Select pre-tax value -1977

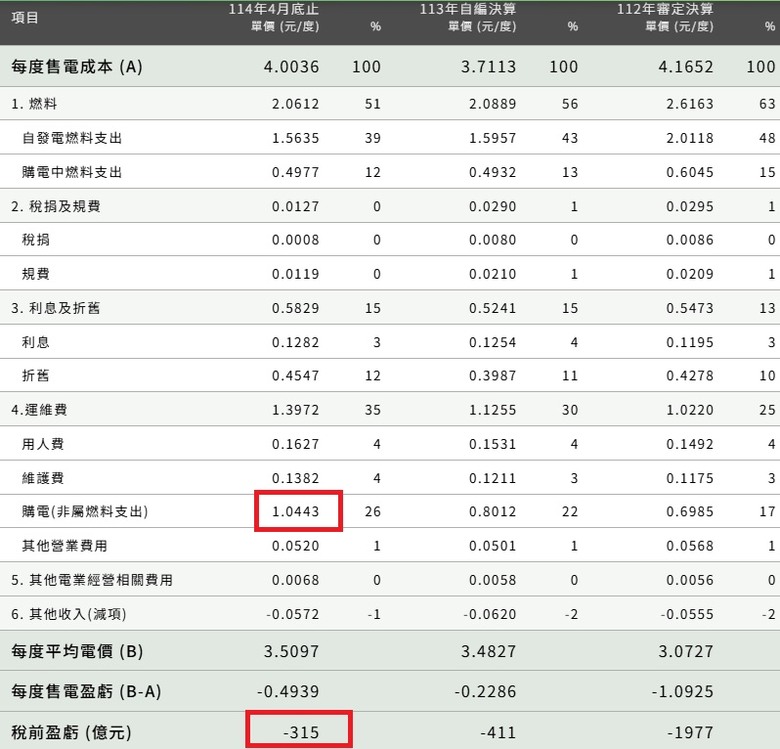[690, 733]
